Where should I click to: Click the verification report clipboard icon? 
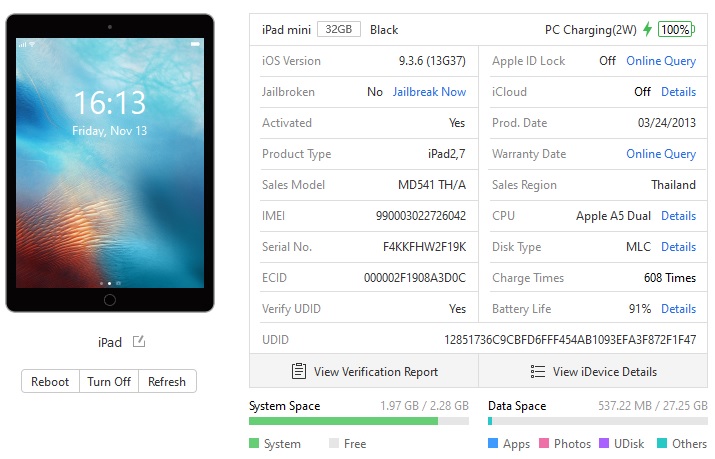coord(299,371)
